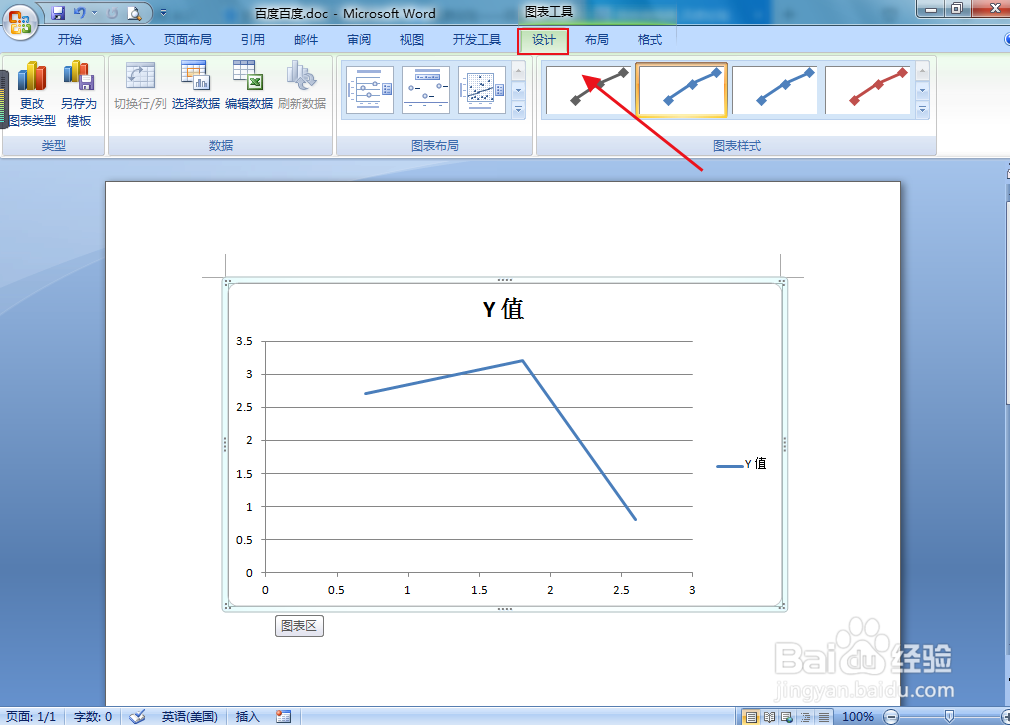Switch to Outline view button

805,717
